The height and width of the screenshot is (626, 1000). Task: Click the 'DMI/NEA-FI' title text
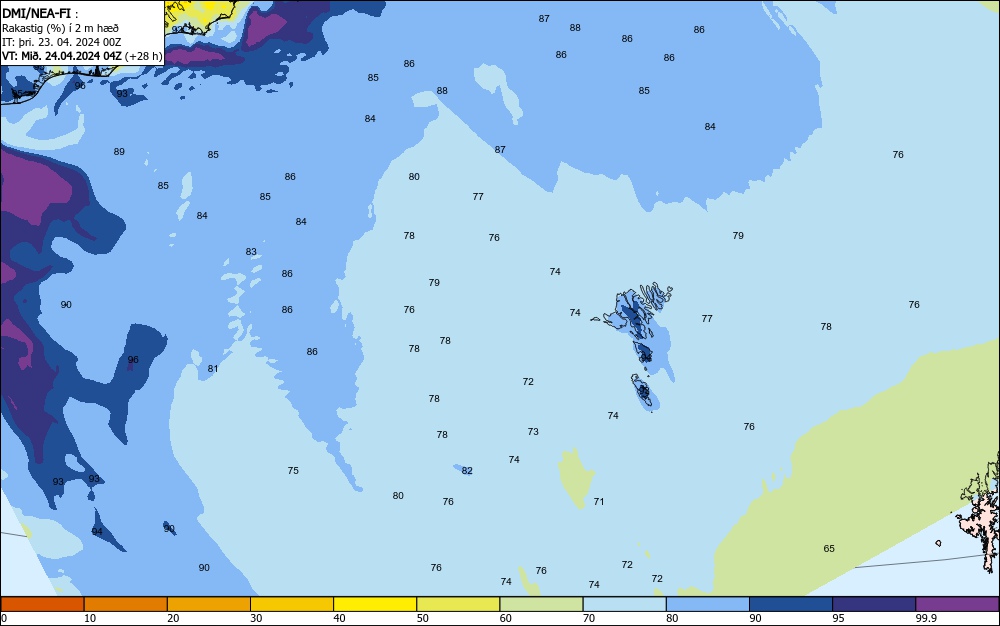click(x=36, y=13)
